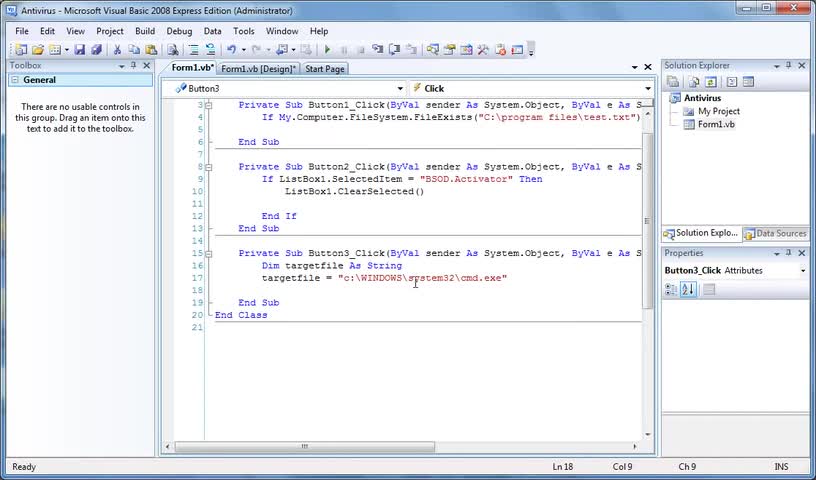Viewport: 816px width, 480px height.
Task: Collapse the Button2_Click sub outline
Action: (x=209, y=167)
